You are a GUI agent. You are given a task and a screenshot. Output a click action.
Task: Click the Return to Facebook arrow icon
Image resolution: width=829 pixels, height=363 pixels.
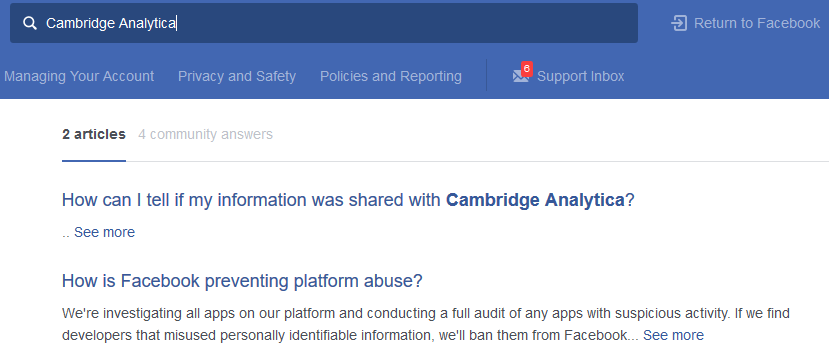click(x=679, y=23)
